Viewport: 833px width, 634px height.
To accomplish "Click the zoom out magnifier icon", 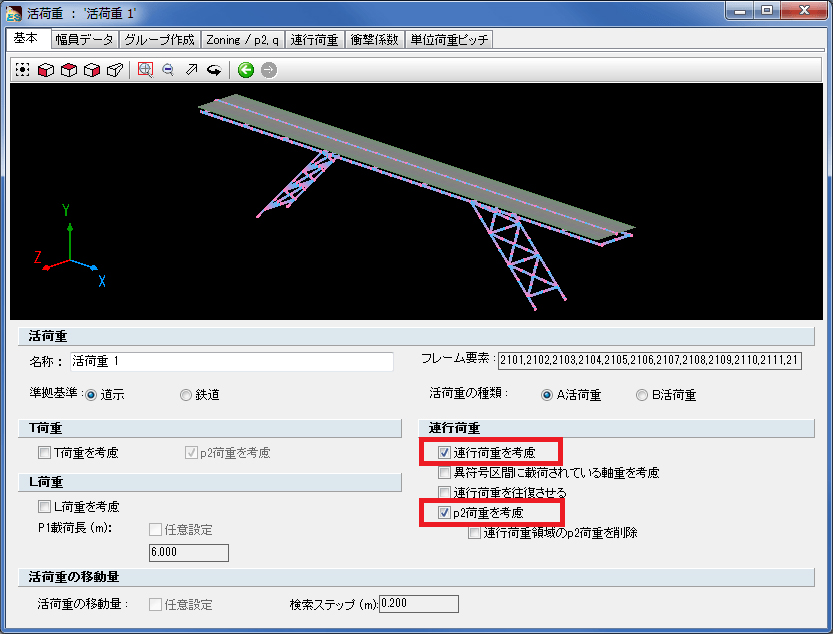I will point(168,70).
